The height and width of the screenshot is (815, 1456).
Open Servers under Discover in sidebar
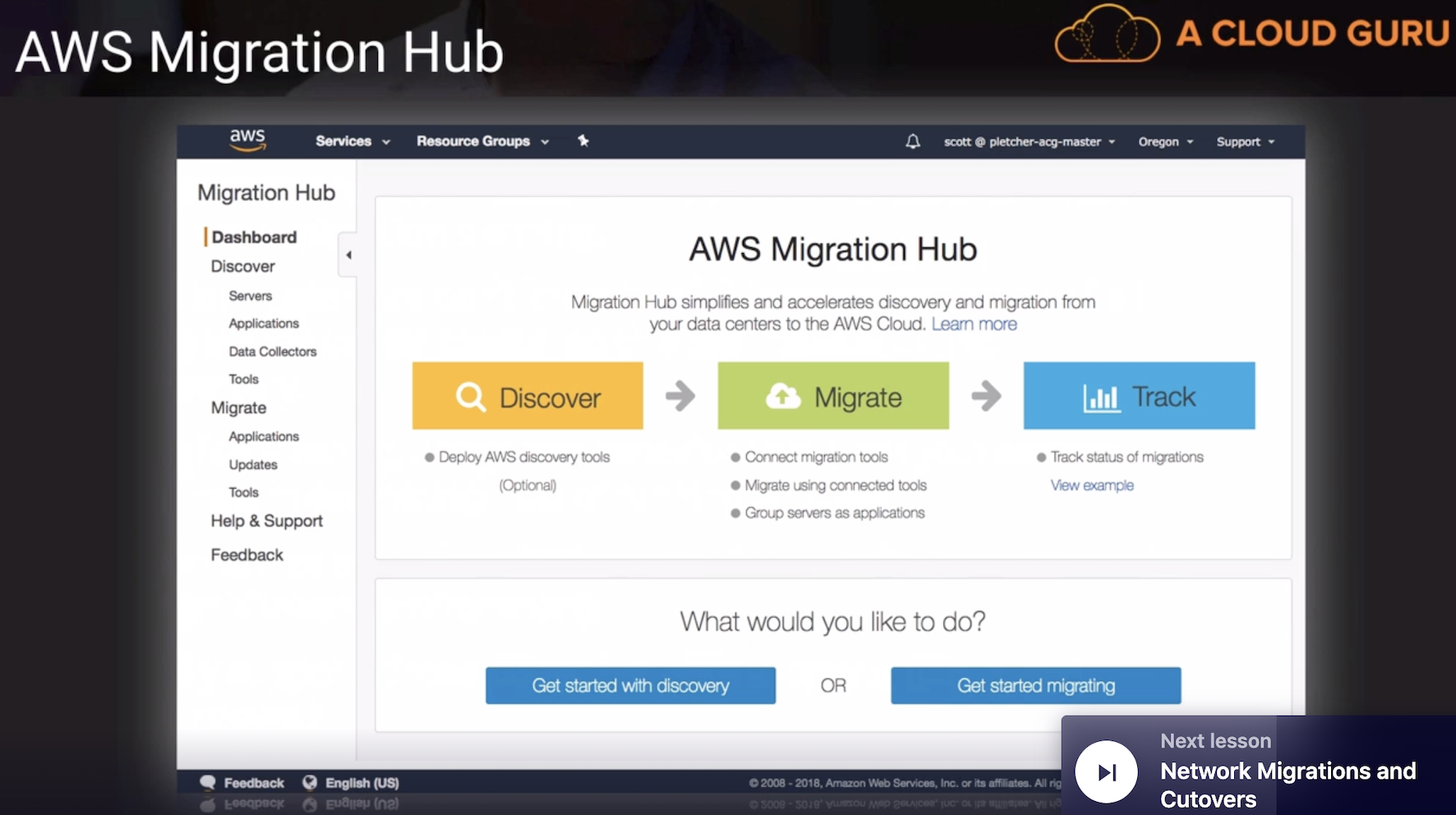pos(250,296)
